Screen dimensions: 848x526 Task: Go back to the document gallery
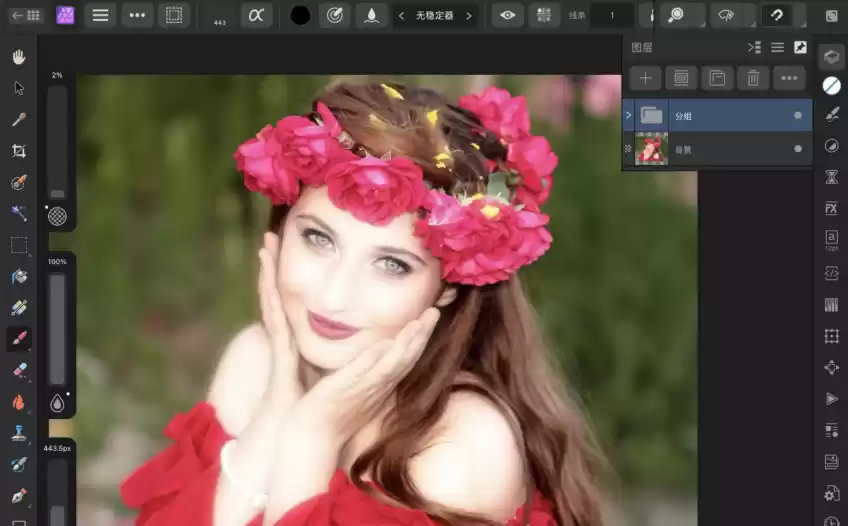click(x=25, y=15)
